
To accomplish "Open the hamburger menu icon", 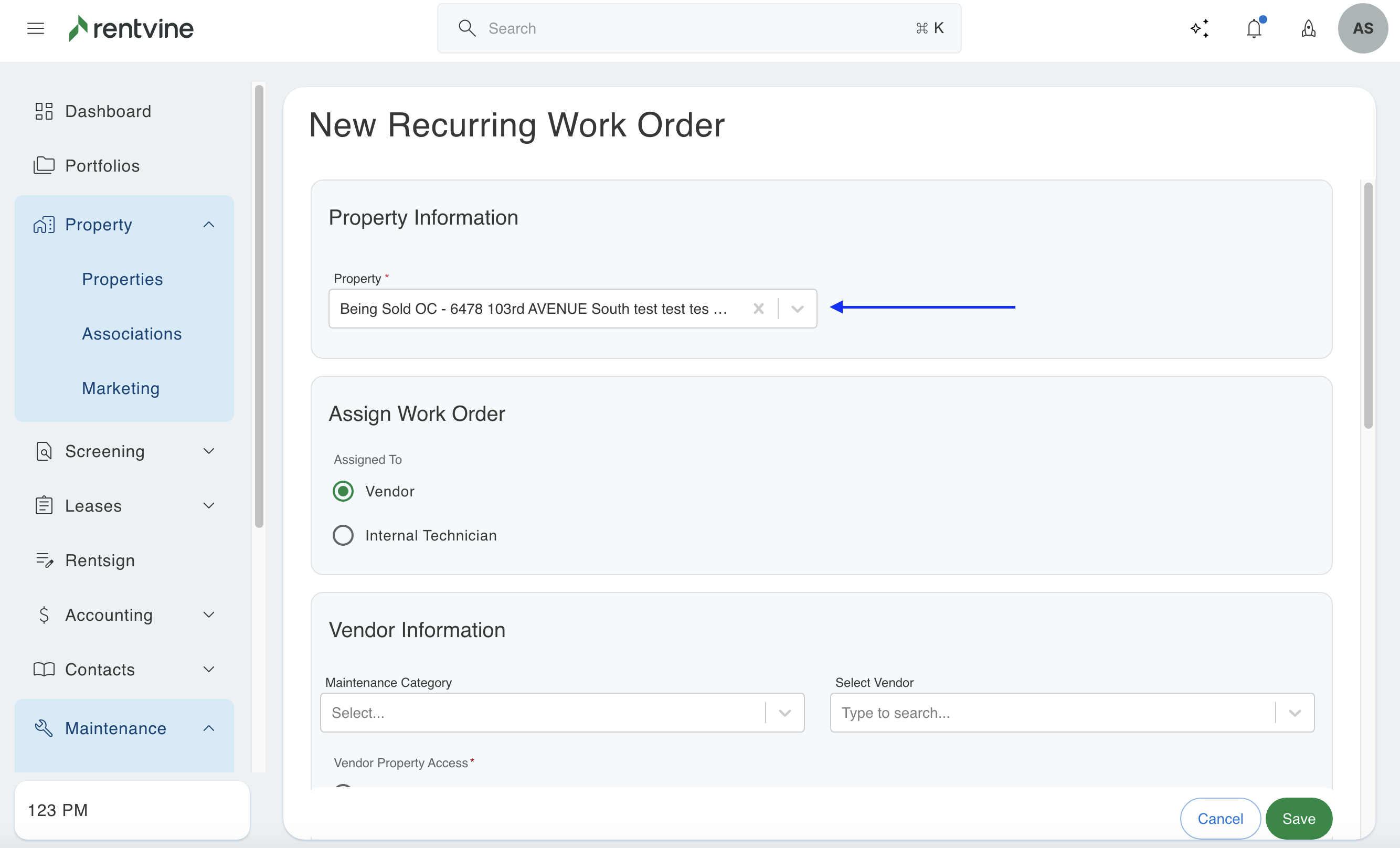I will click(x=35, y=28).
